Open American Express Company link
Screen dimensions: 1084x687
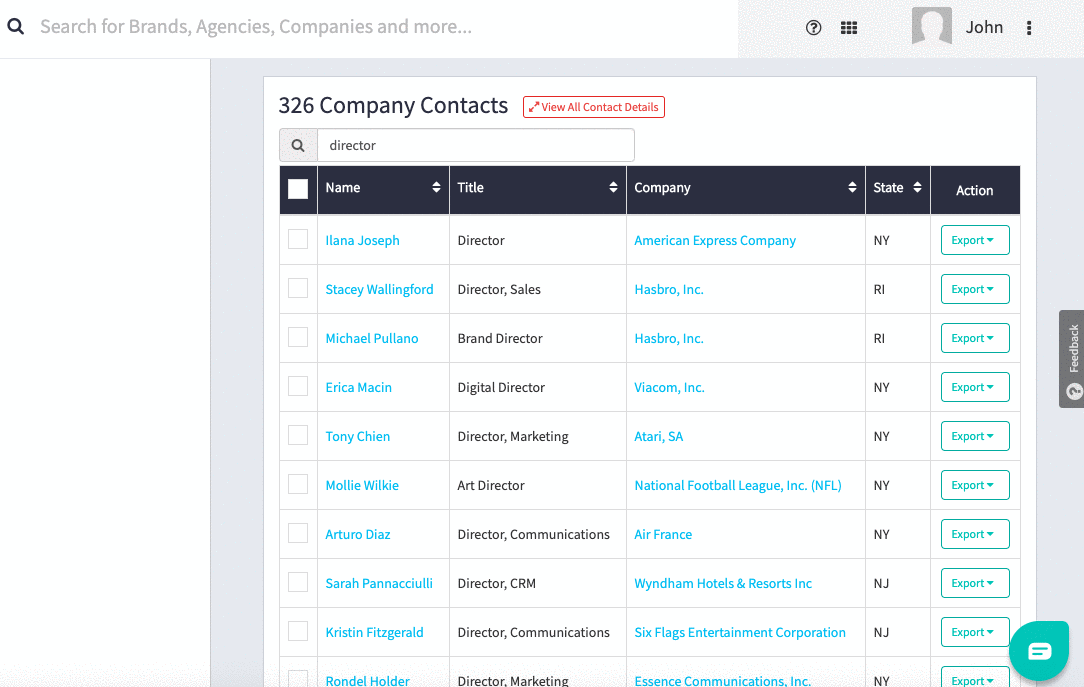click(715, 241)
